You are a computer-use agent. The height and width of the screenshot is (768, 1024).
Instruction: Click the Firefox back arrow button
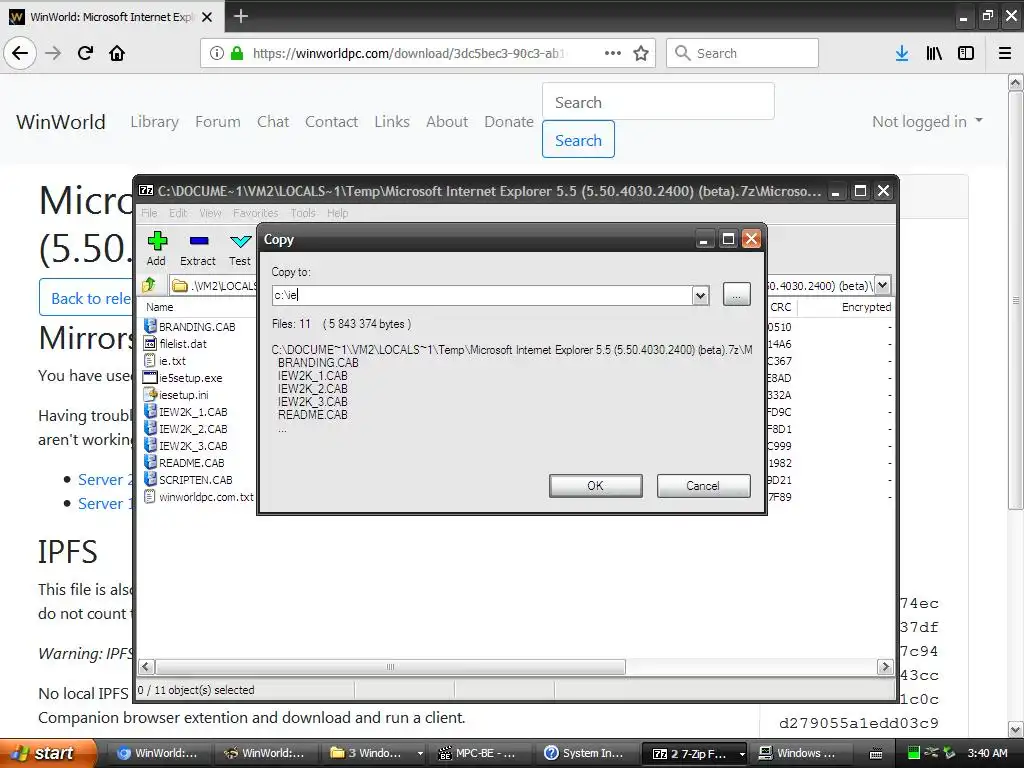click(x=20, y=53)
